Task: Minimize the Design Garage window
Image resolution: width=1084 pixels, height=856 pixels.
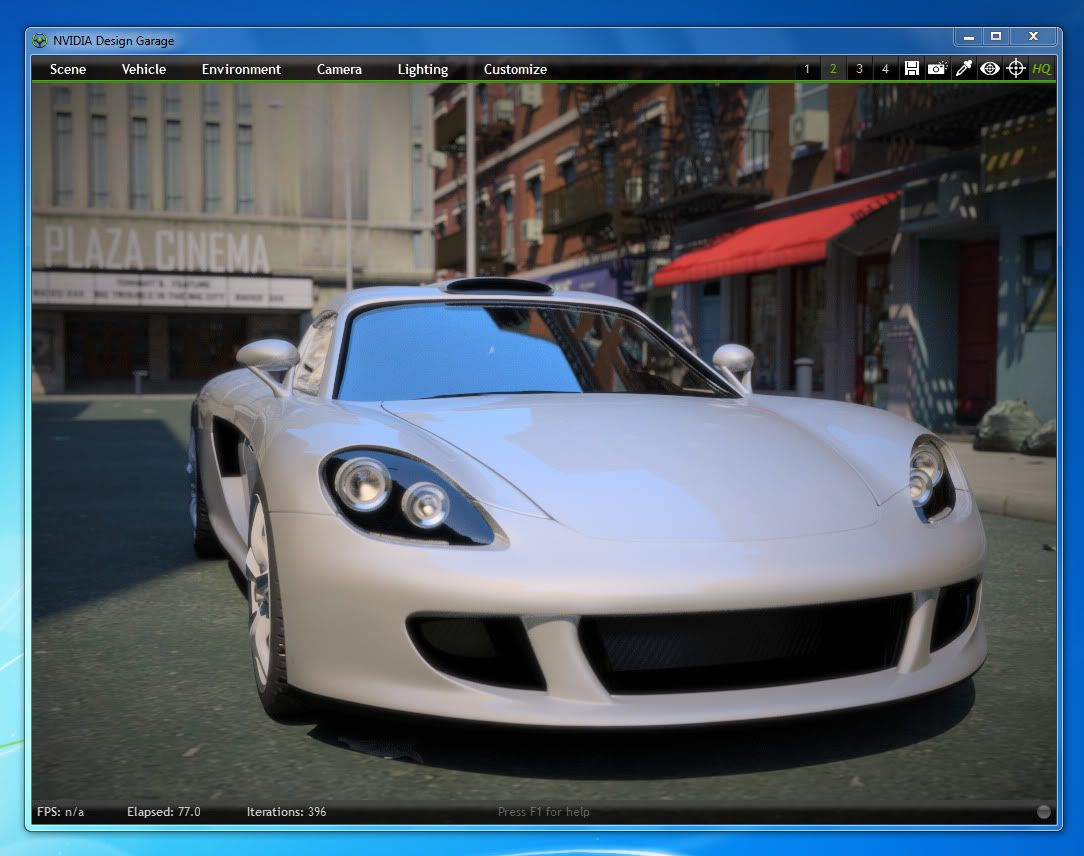Action: pos(969,37)
